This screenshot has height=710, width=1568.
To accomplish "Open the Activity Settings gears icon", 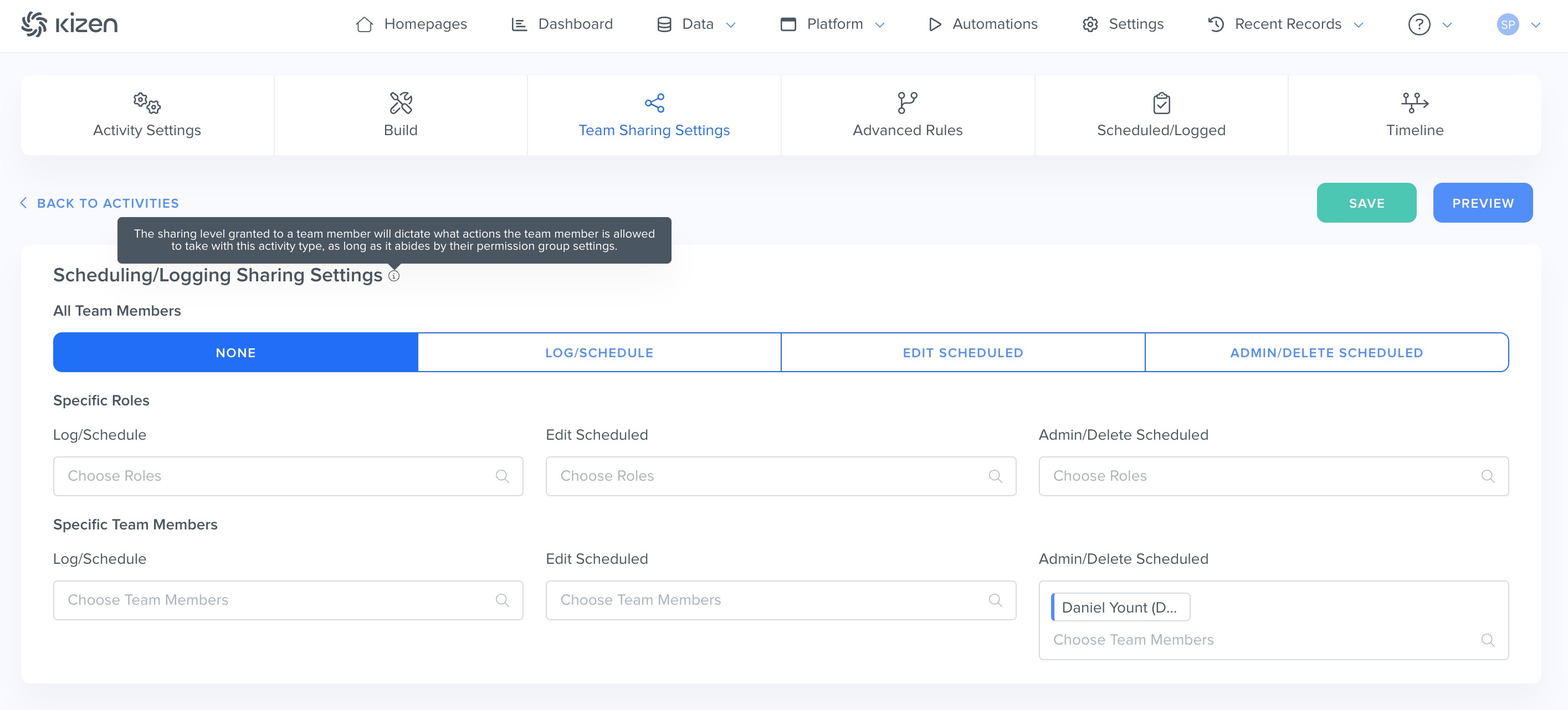I will (x=147, y=103).
